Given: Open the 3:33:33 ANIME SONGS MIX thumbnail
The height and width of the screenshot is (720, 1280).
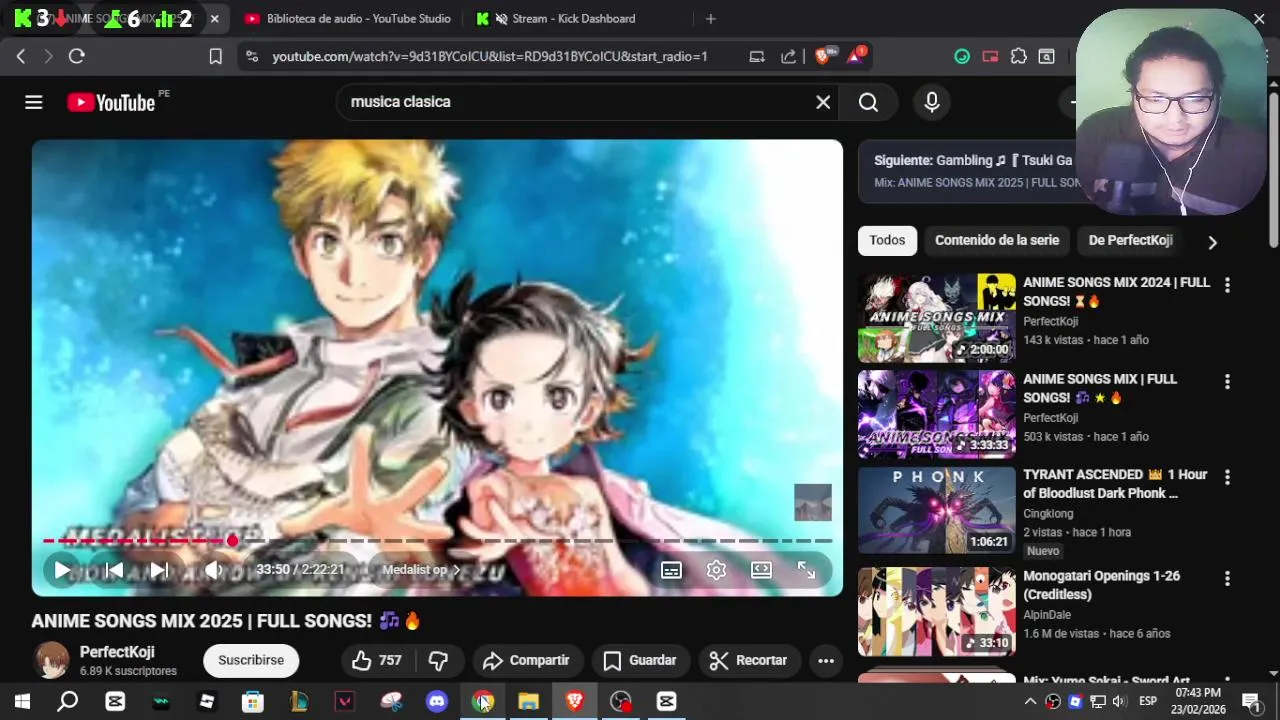Looking at the screenshot, I should pyautogui.click(x=936, y=415).
